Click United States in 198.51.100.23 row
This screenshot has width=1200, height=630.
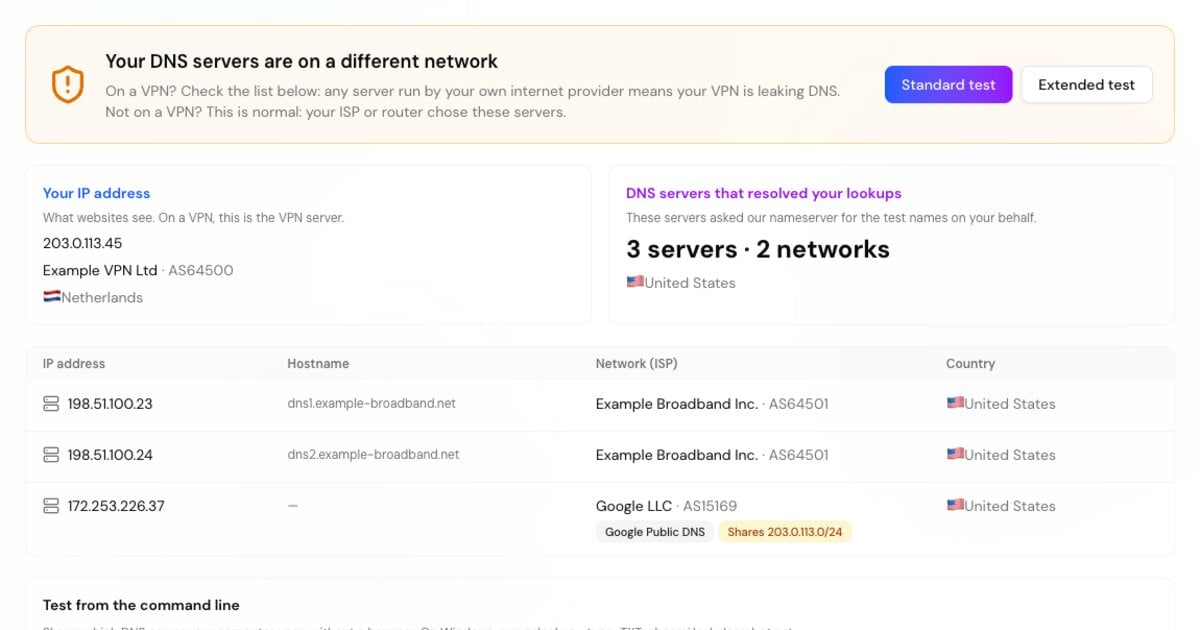tap(1010, 404)
